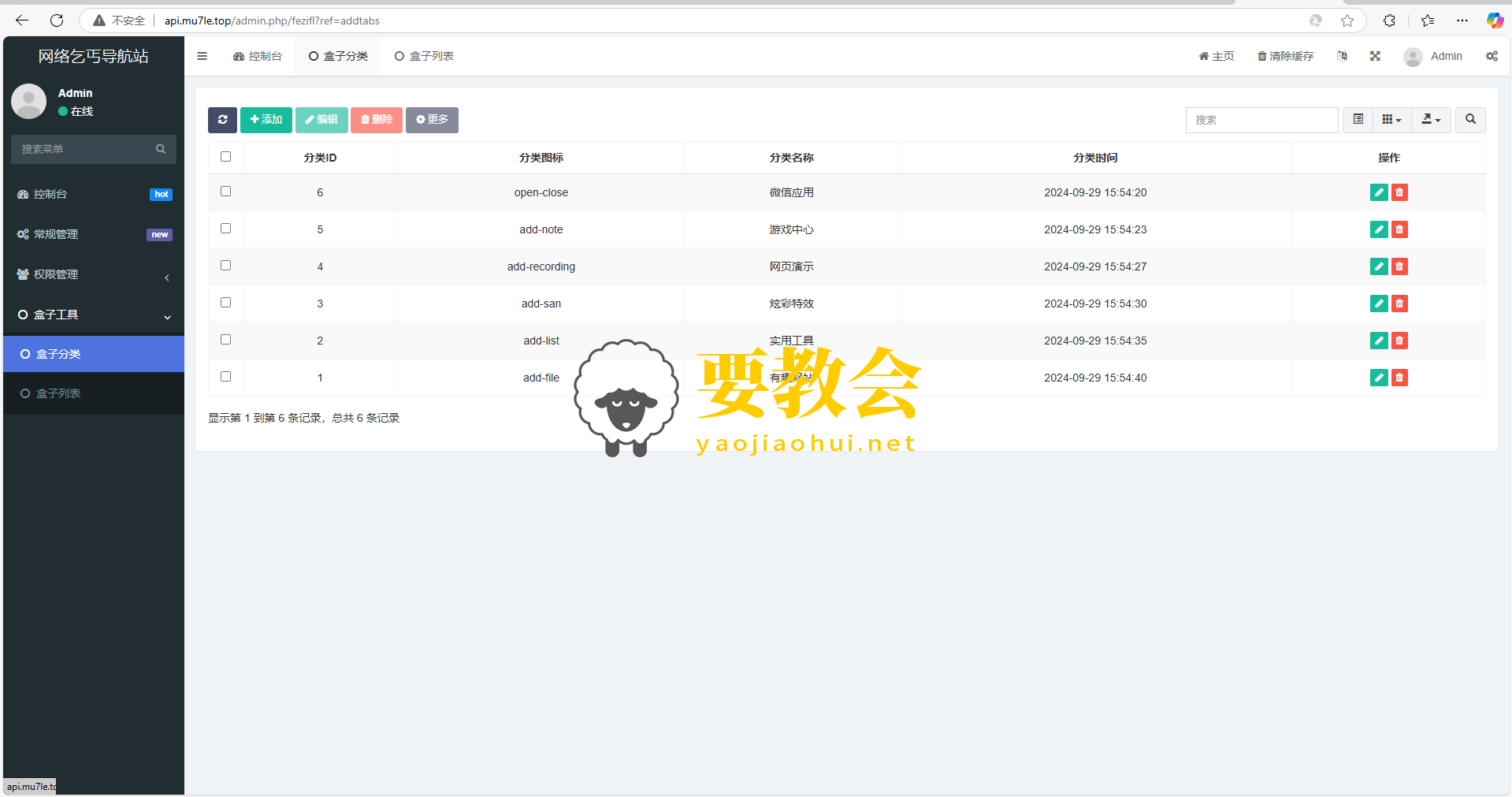Edit the add-recording row
The width and height of the screenshot is (1512, 797).
click(x=1379, y=266)
